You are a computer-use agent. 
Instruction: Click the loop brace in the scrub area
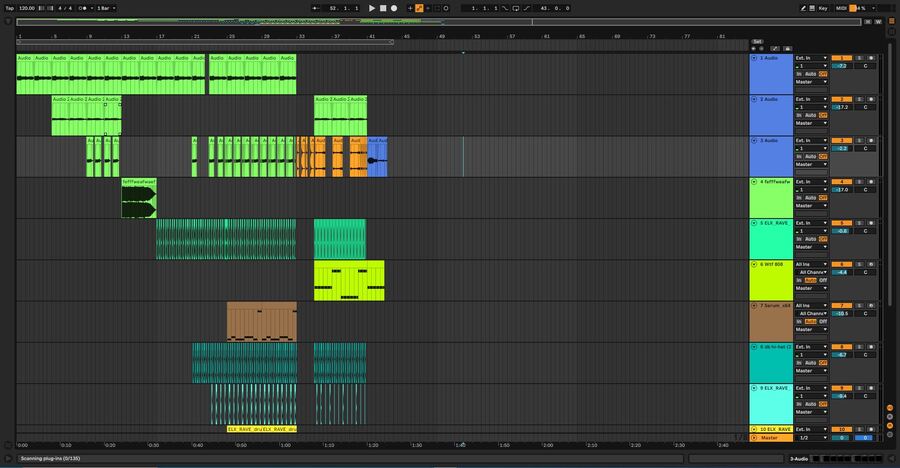[x=205, y=42]
